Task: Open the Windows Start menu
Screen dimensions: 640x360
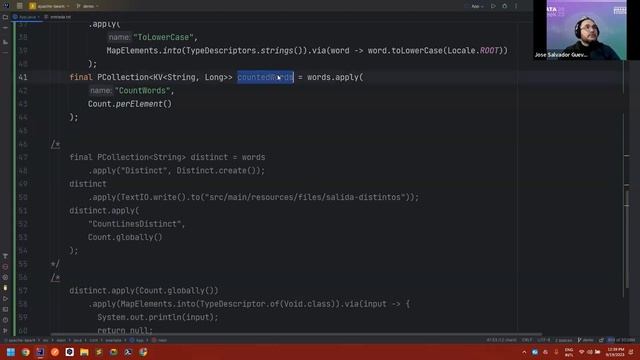Action: [x=11, y=352]
